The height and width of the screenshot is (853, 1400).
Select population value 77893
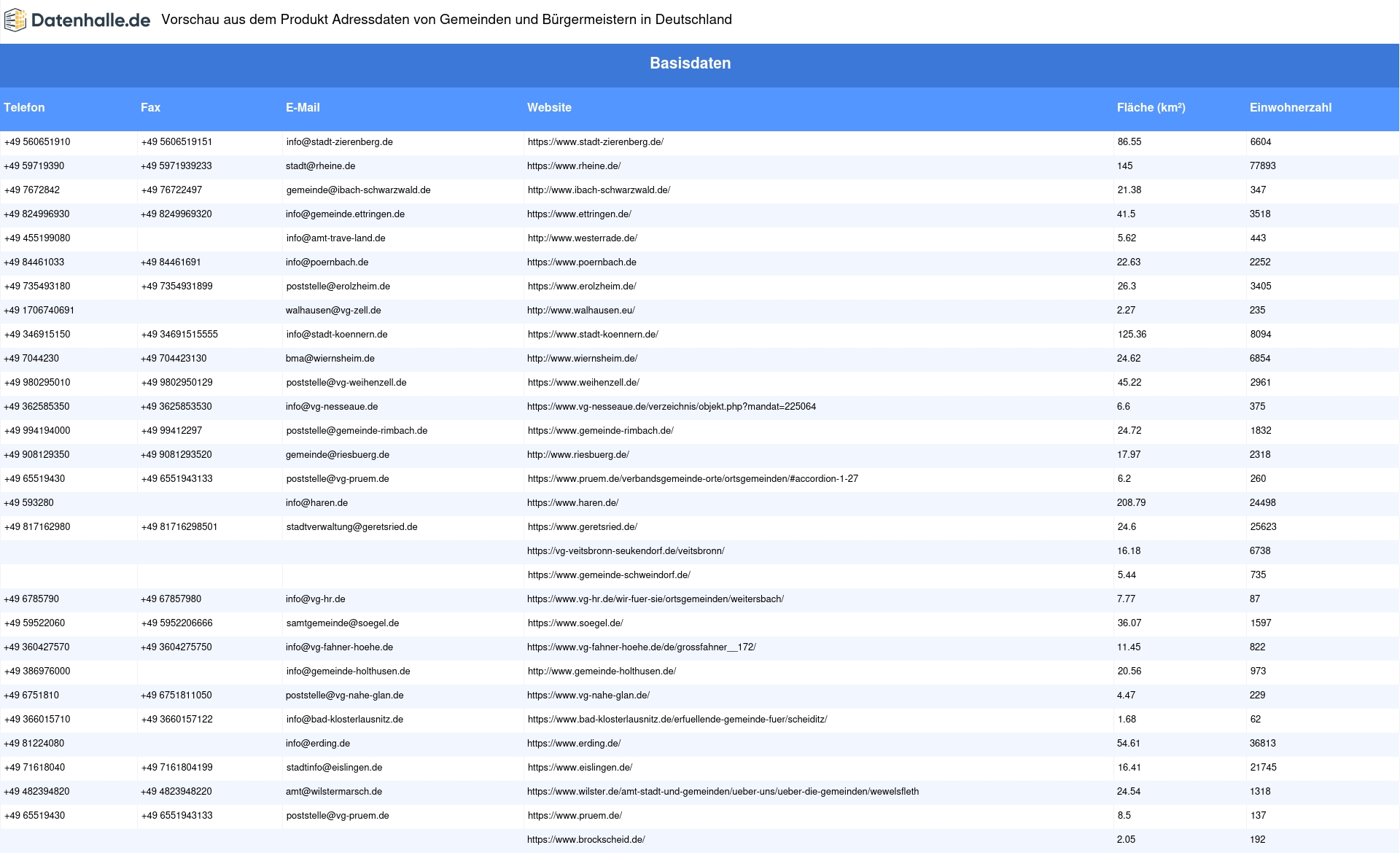click(x=1263, y=166)
